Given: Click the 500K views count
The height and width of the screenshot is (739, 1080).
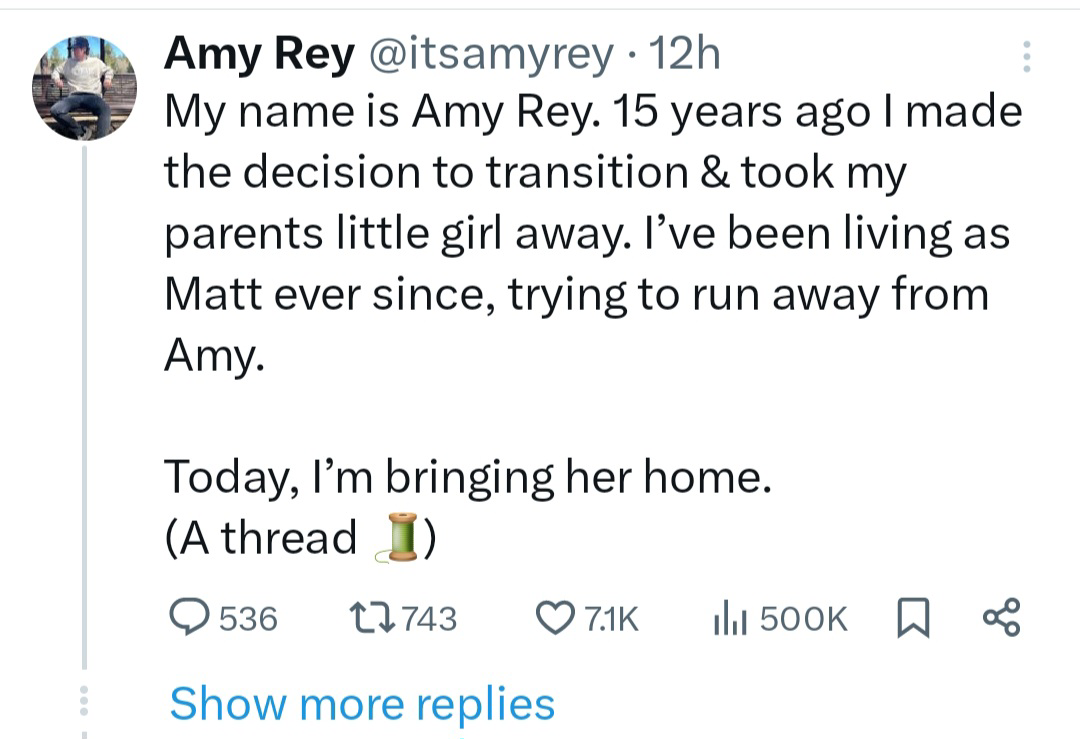Looking at the screenshot, I should click(803, 620).
